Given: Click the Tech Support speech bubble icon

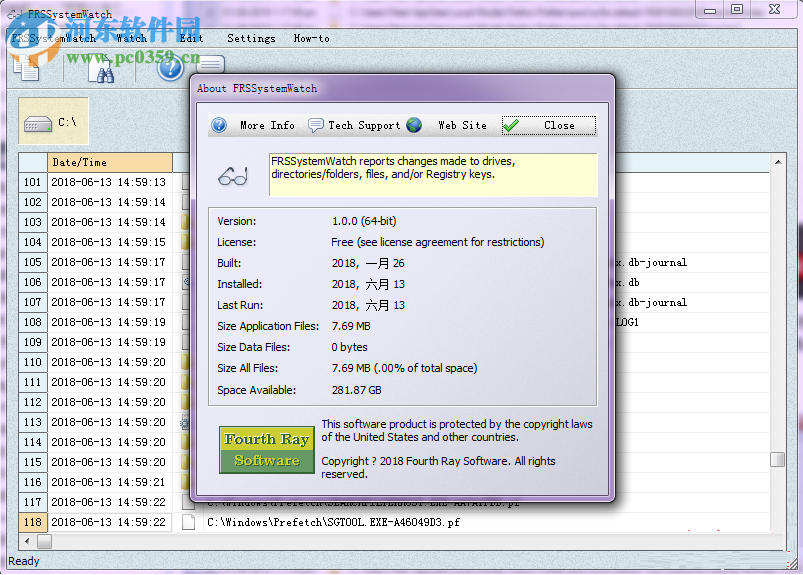Looking at the screenshot, I should (315, 125).
